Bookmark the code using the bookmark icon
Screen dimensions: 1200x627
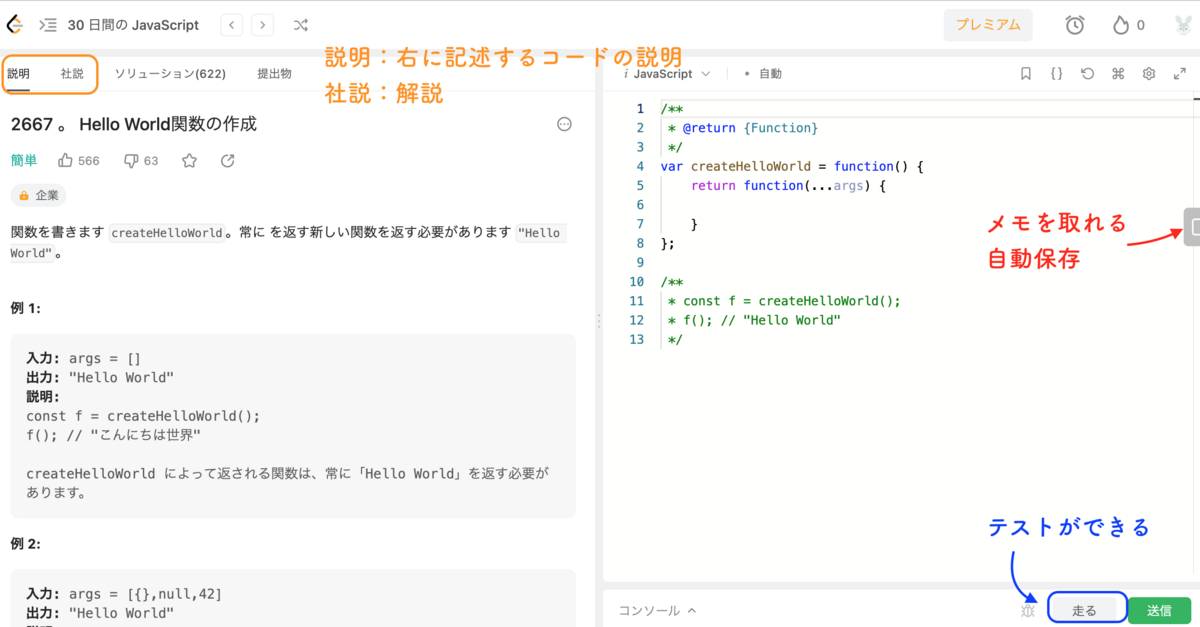(1025, 73)
